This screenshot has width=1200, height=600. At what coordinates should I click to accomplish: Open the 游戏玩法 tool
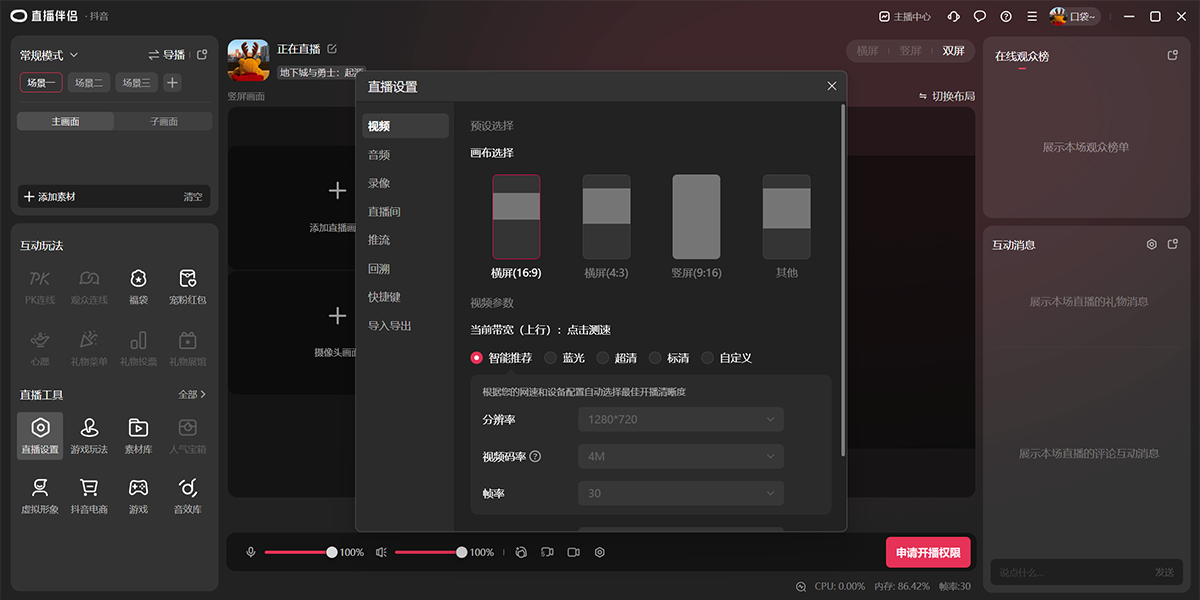pos(88,434)
